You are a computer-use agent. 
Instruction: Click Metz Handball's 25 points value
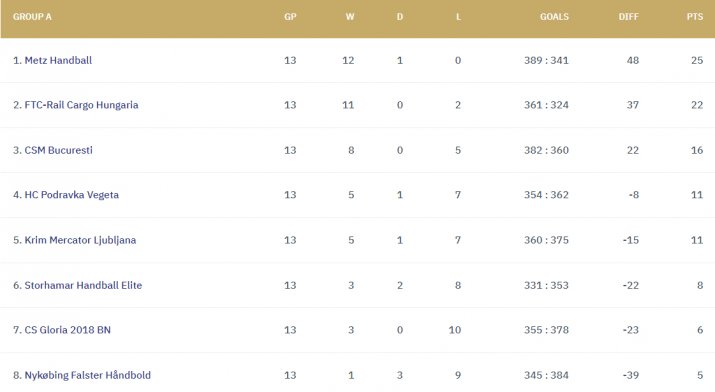pos(697,60)
